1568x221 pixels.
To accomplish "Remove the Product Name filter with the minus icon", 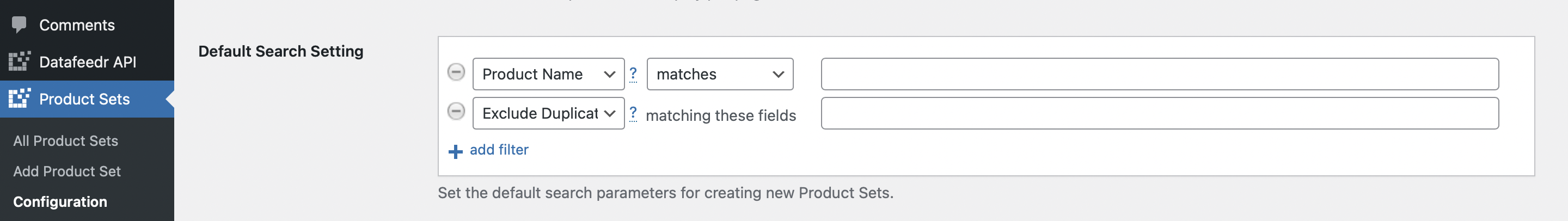I will pos(456,72).
